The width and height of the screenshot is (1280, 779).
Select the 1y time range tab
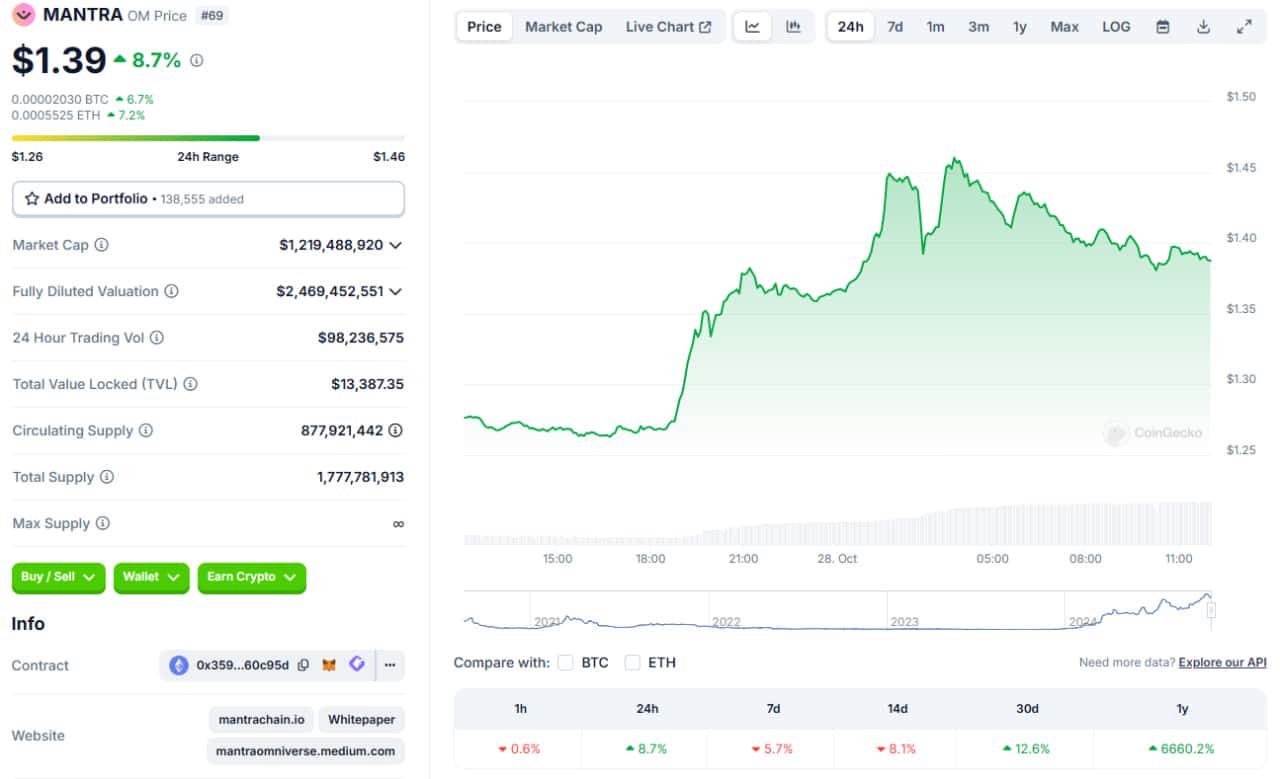click(1020, 27)
